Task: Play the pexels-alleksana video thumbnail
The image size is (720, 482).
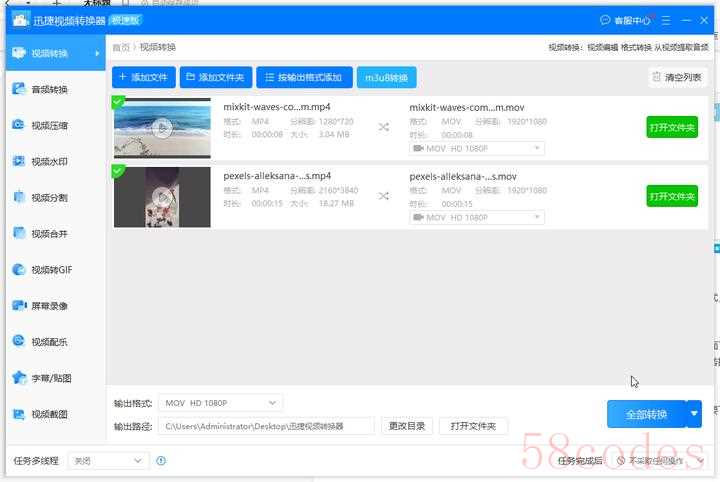Action: (x=162, y=197)
